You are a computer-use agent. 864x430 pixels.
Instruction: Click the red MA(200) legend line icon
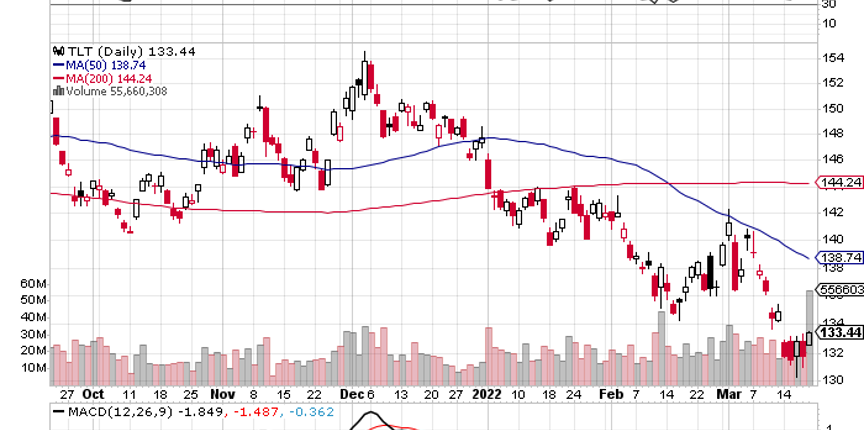coord(56,76)
